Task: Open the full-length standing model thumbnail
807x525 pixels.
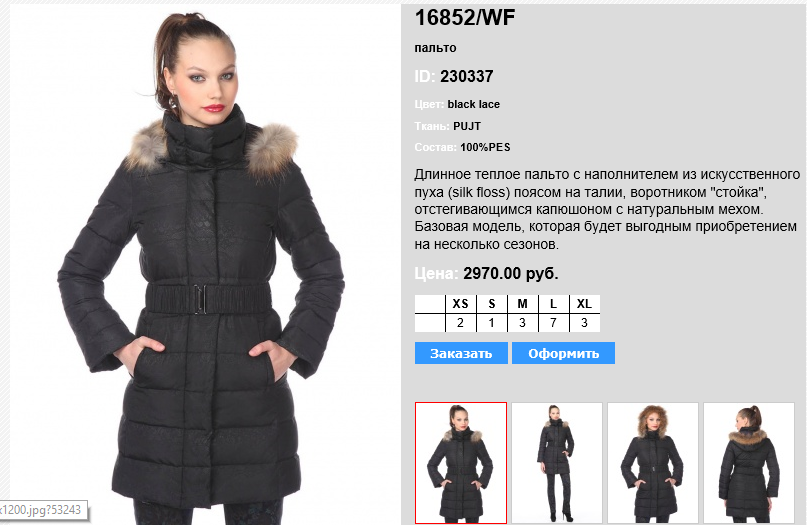Action: click(557, 463)
